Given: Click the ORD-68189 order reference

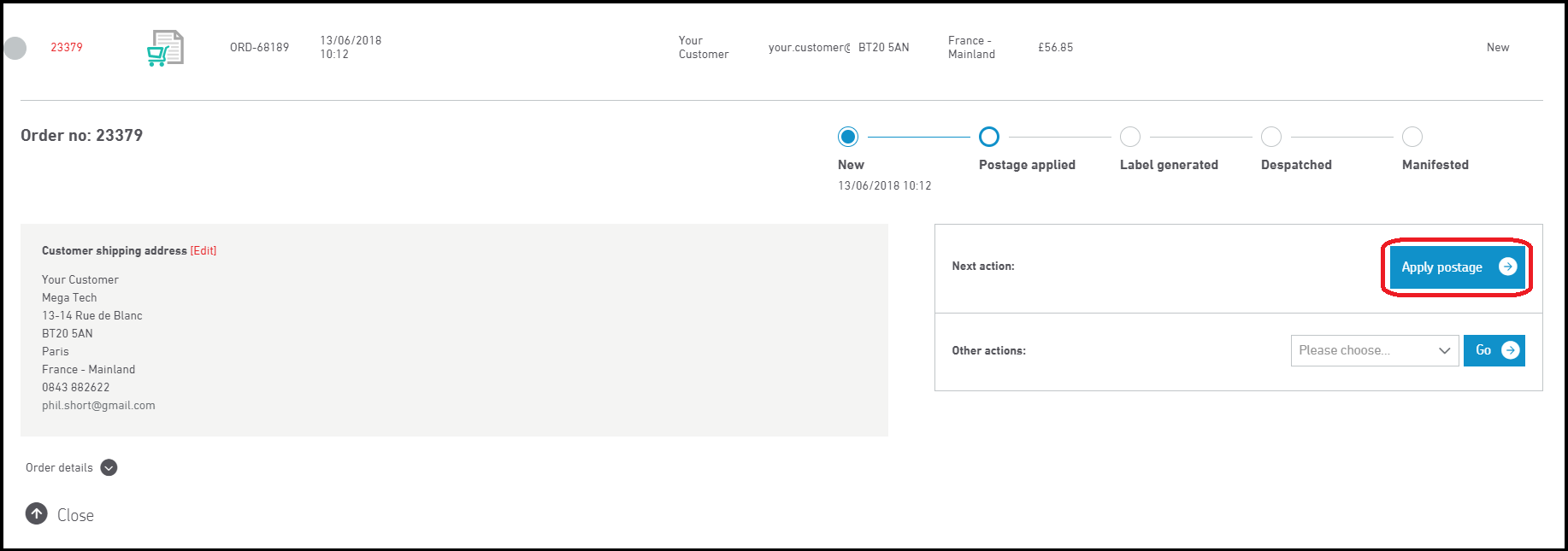Looking at the screenshot, I should pyautogui.click(x=259, y=47).
